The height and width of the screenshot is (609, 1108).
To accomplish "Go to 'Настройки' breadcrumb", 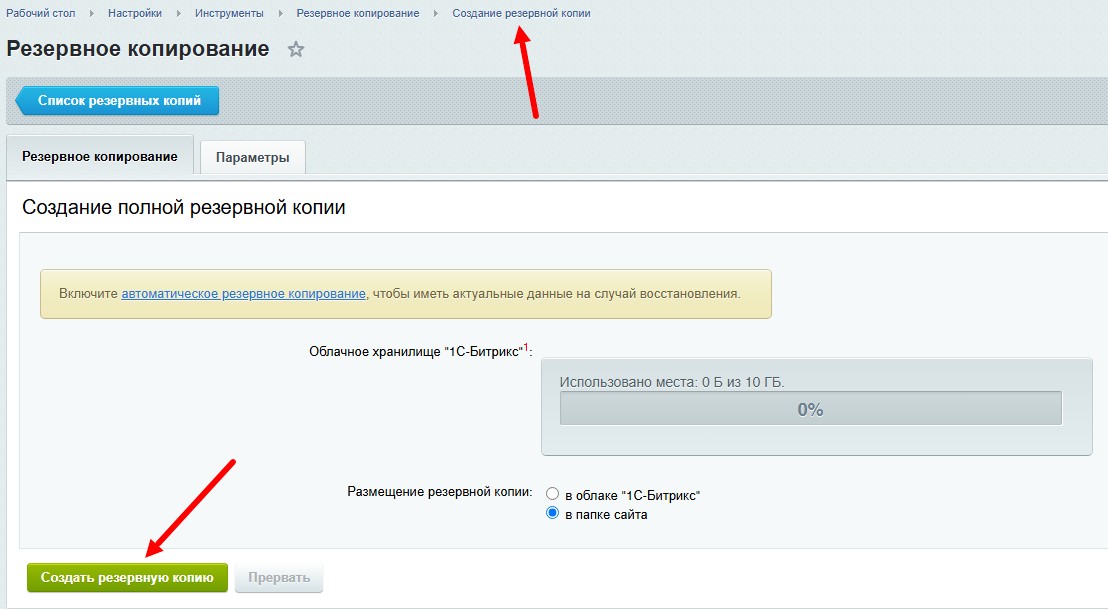I will (135, 13).
